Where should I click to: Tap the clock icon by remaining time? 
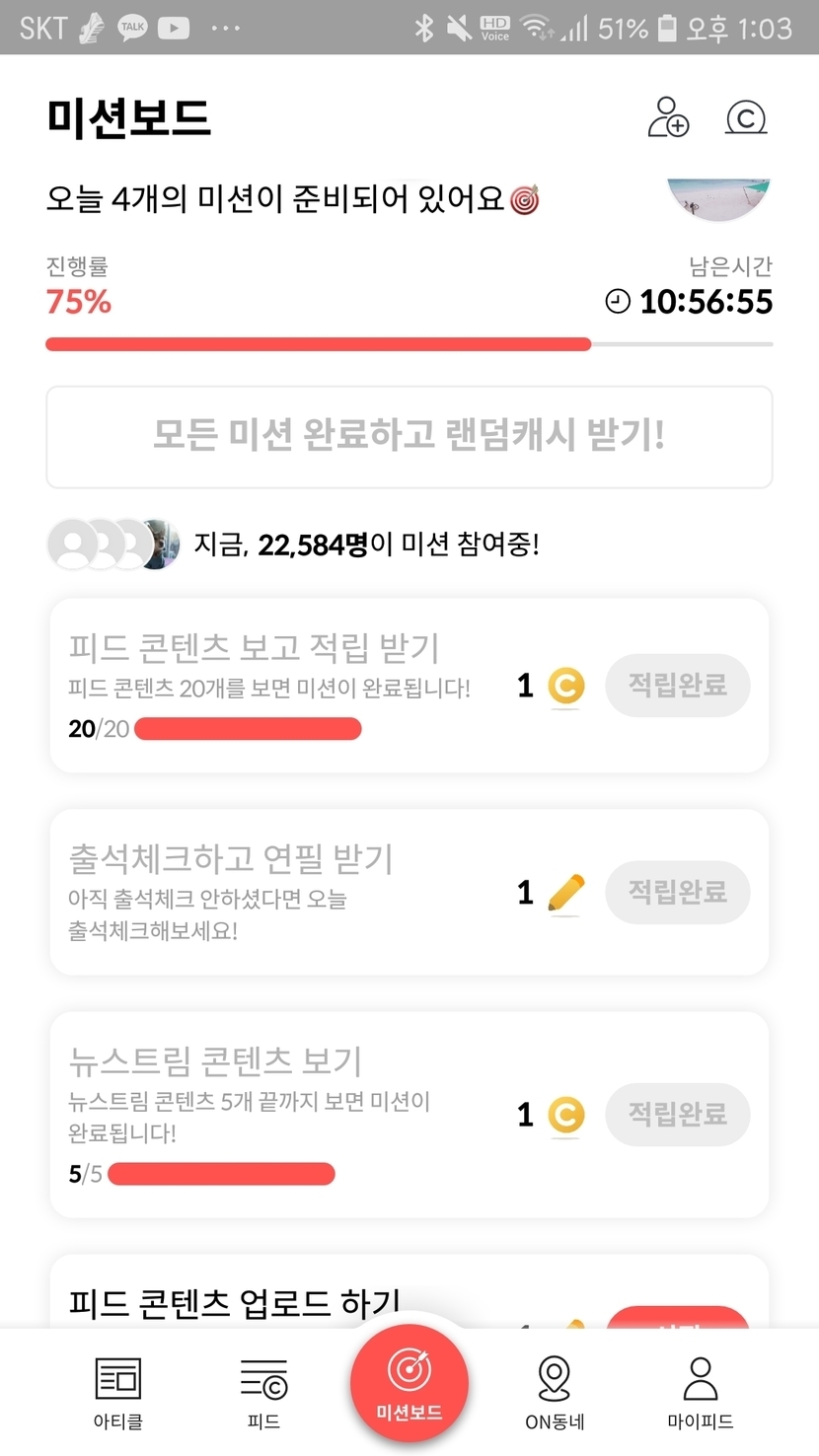618,302
